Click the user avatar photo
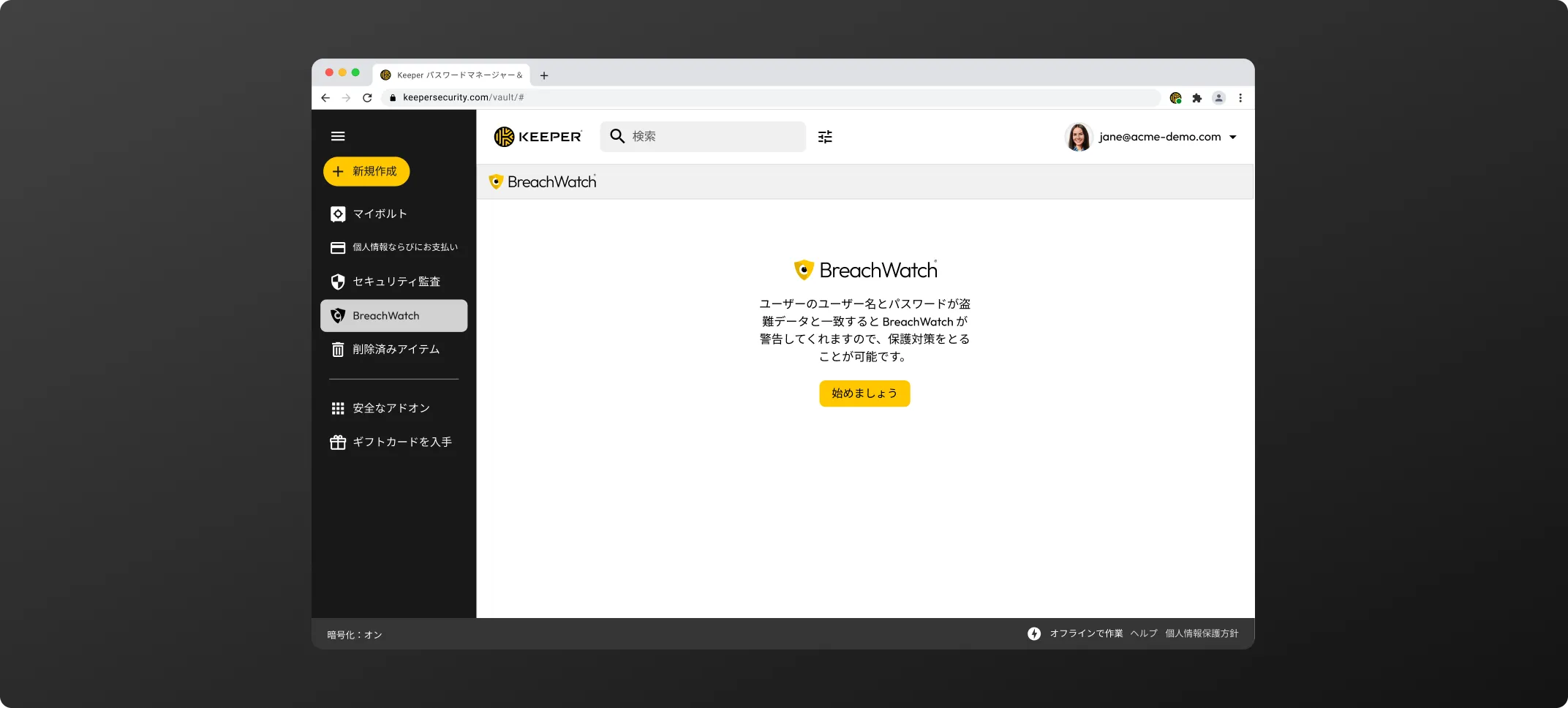This screenshot has height=708, width=1568. tap(1079, 137)
